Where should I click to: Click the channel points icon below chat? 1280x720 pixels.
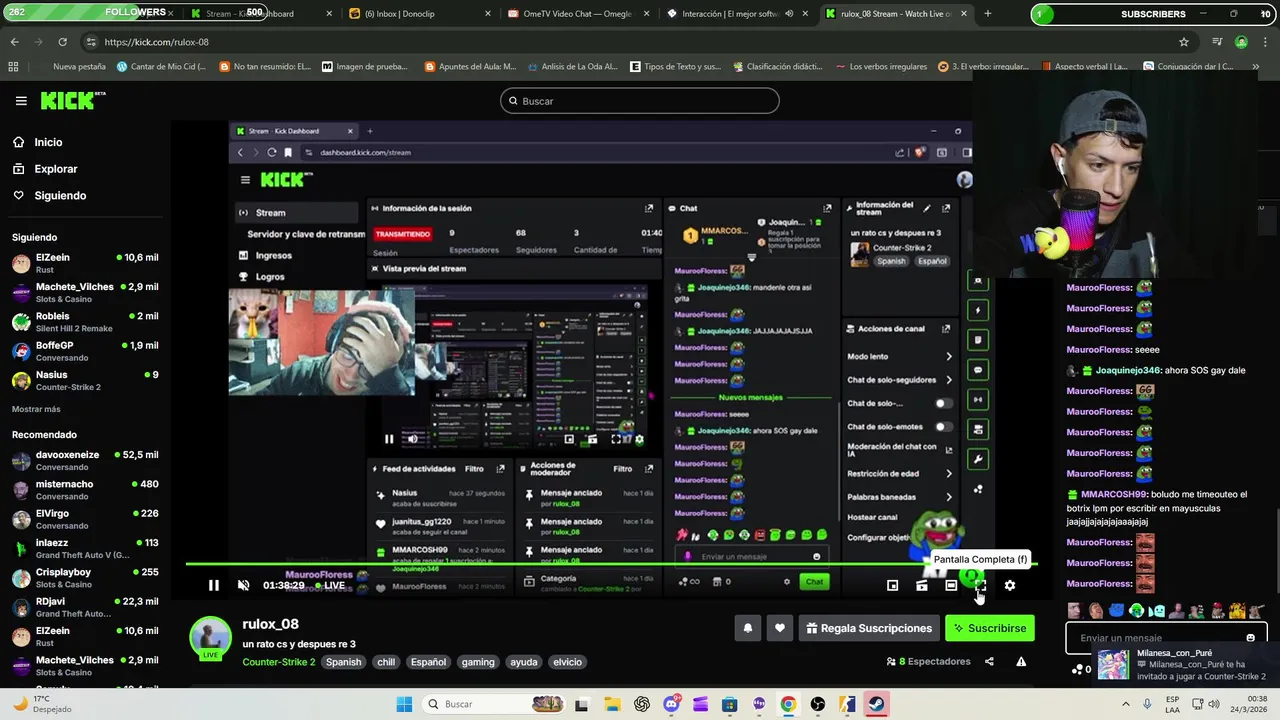(x=1076, y=669)
